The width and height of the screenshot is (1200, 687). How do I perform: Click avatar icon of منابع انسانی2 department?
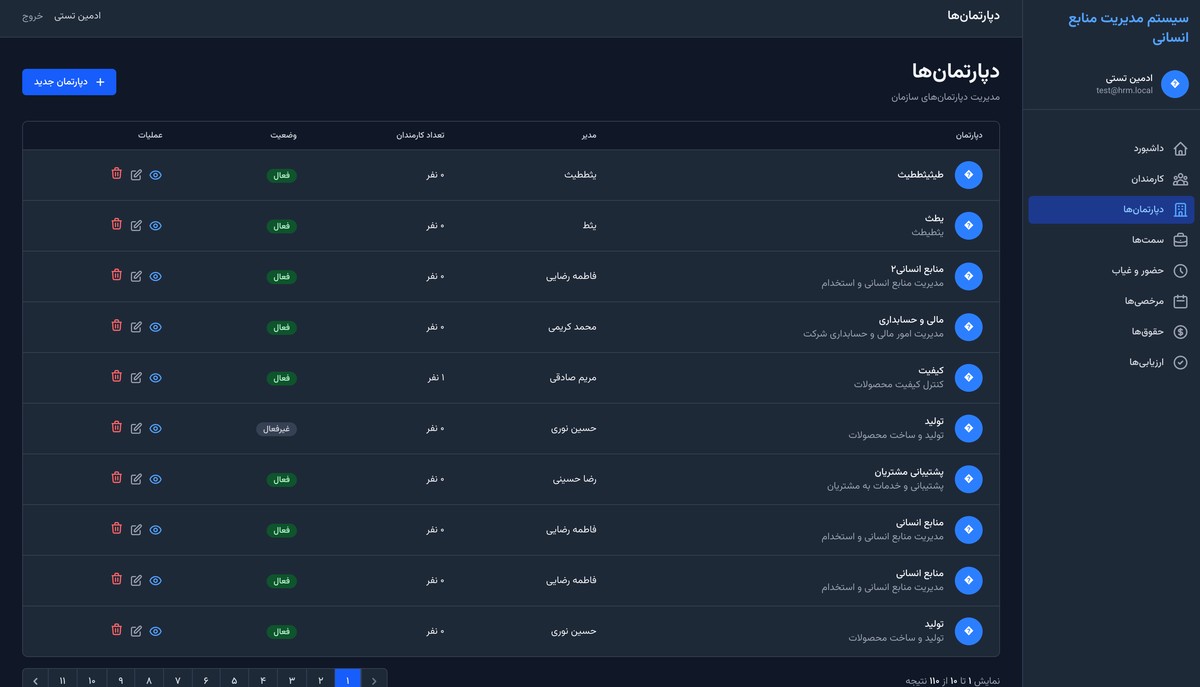[968, 276]
